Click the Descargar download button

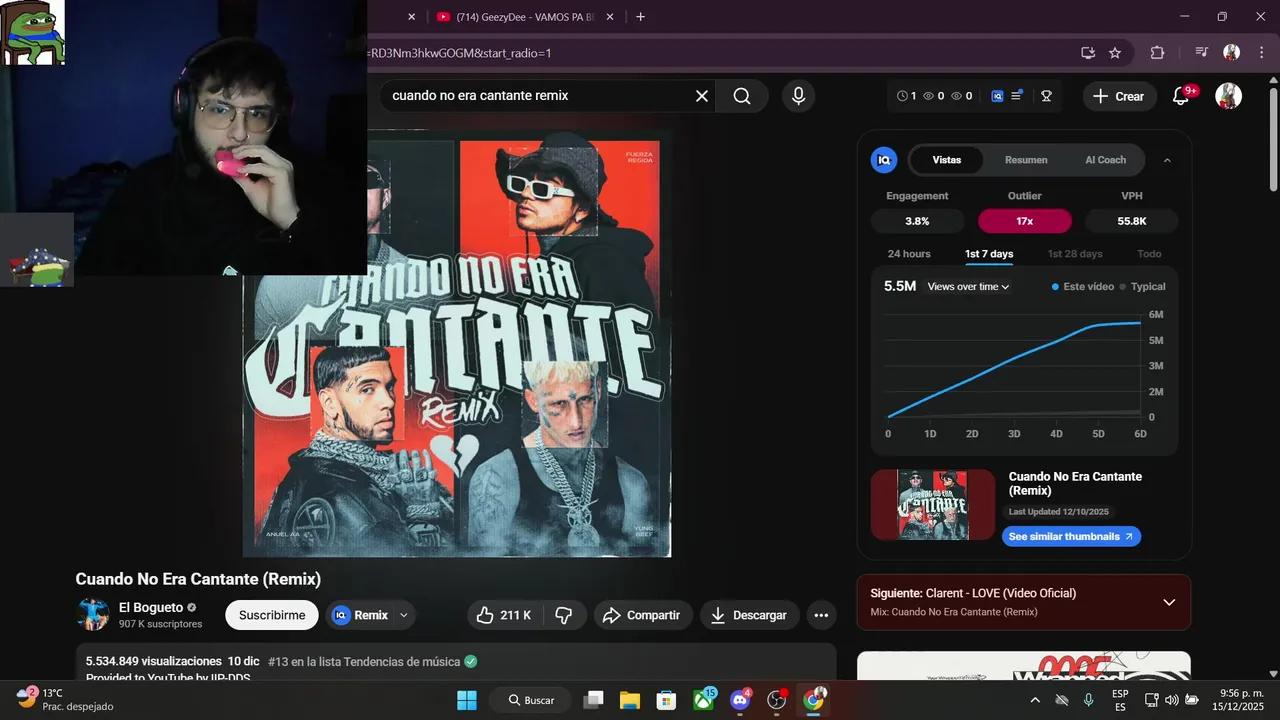tap(749, 615)
